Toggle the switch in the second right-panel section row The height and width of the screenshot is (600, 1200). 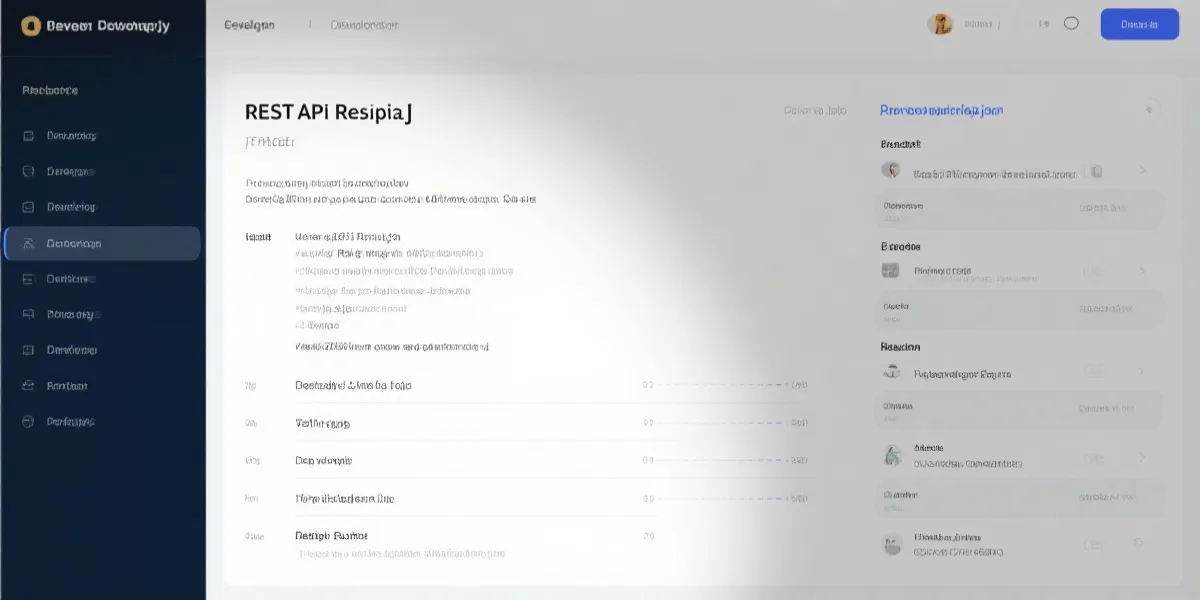point(1095,271)
